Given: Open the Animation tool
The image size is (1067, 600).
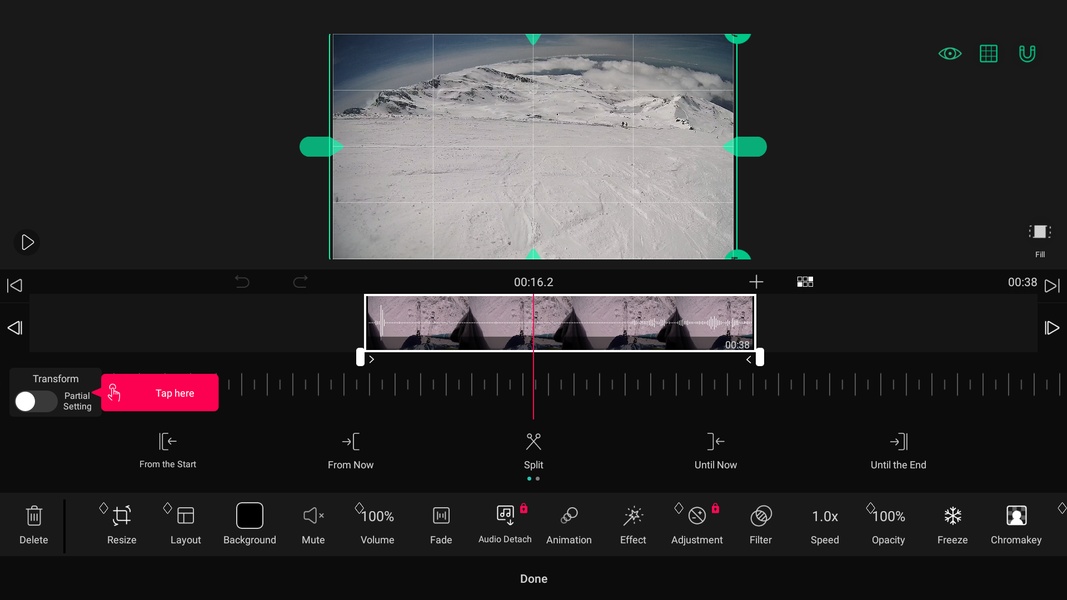Looking at the screenshot, I should coord(569,524).
